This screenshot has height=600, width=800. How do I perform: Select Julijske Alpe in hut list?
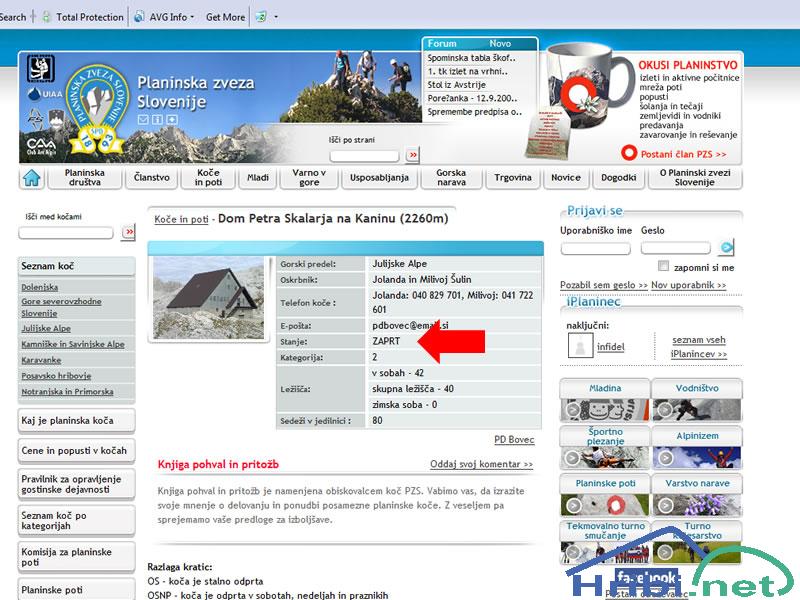coord(46,329)
